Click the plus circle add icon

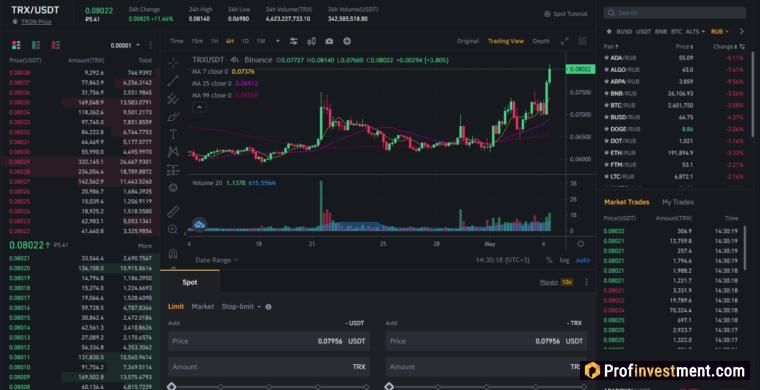tap(347, 41)
